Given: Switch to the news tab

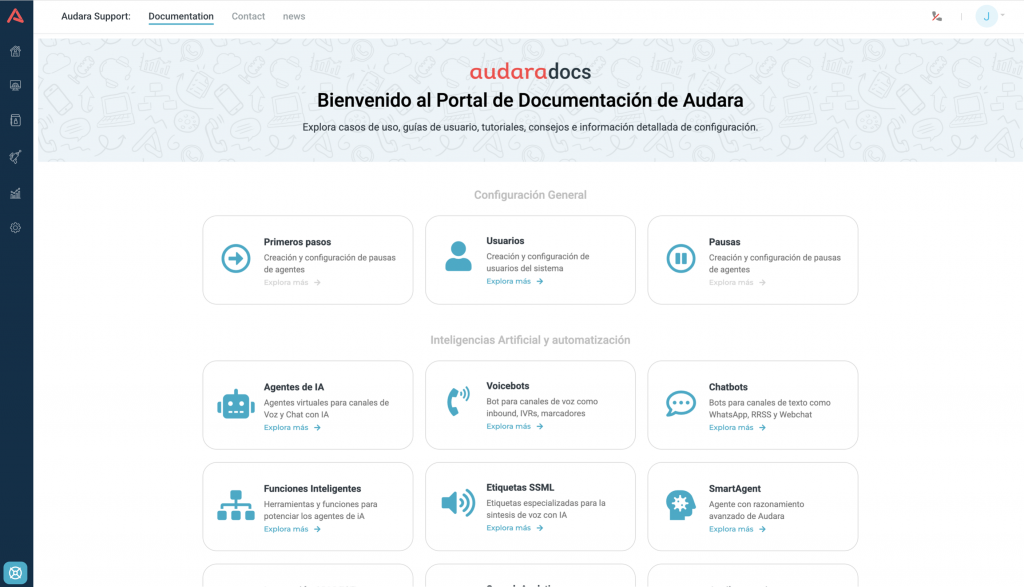Looking at the screenshot, I should (x=294, y=16).
